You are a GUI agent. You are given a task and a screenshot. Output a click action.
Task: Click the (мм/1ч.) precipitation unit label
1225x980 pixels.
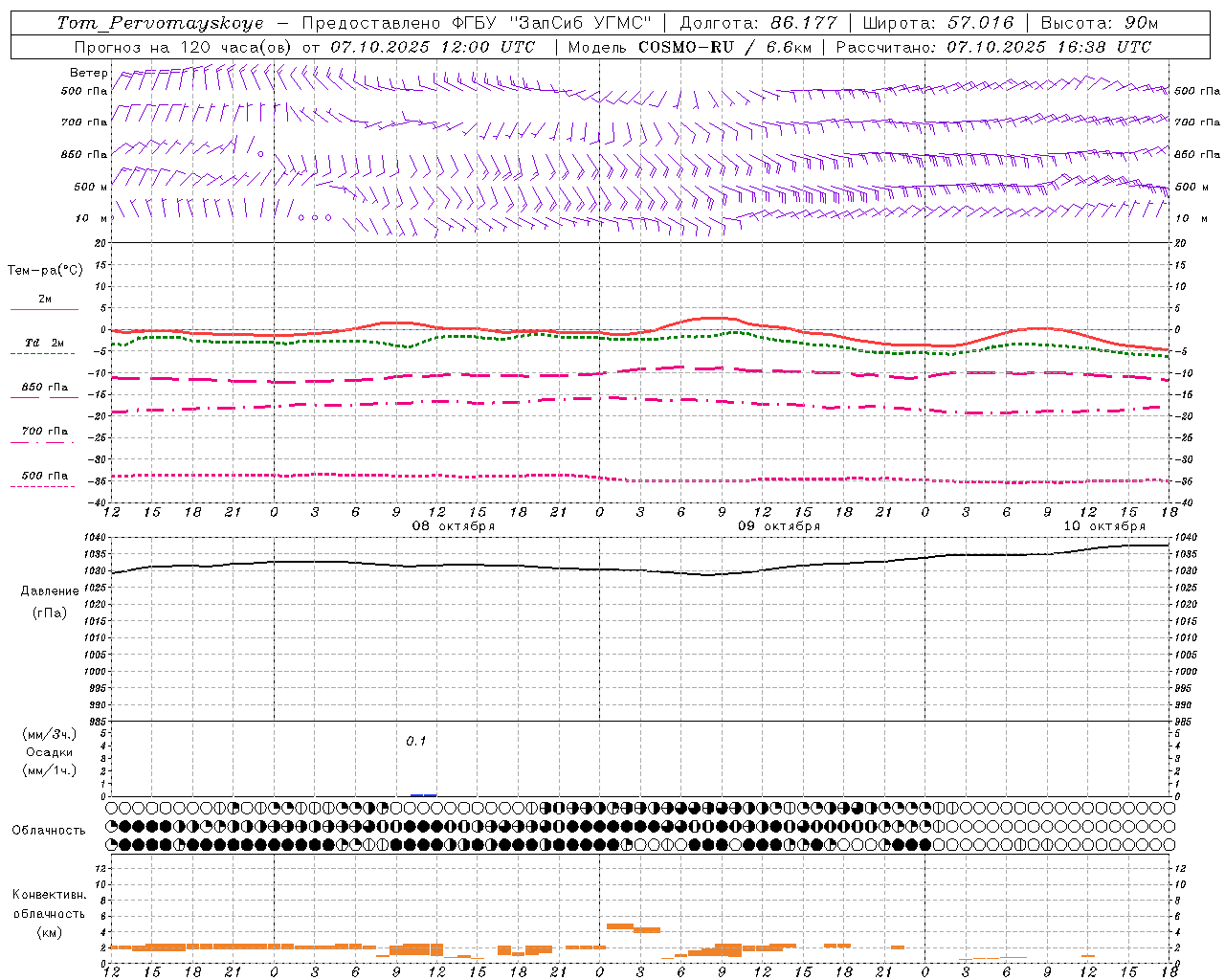pos(50,770)
